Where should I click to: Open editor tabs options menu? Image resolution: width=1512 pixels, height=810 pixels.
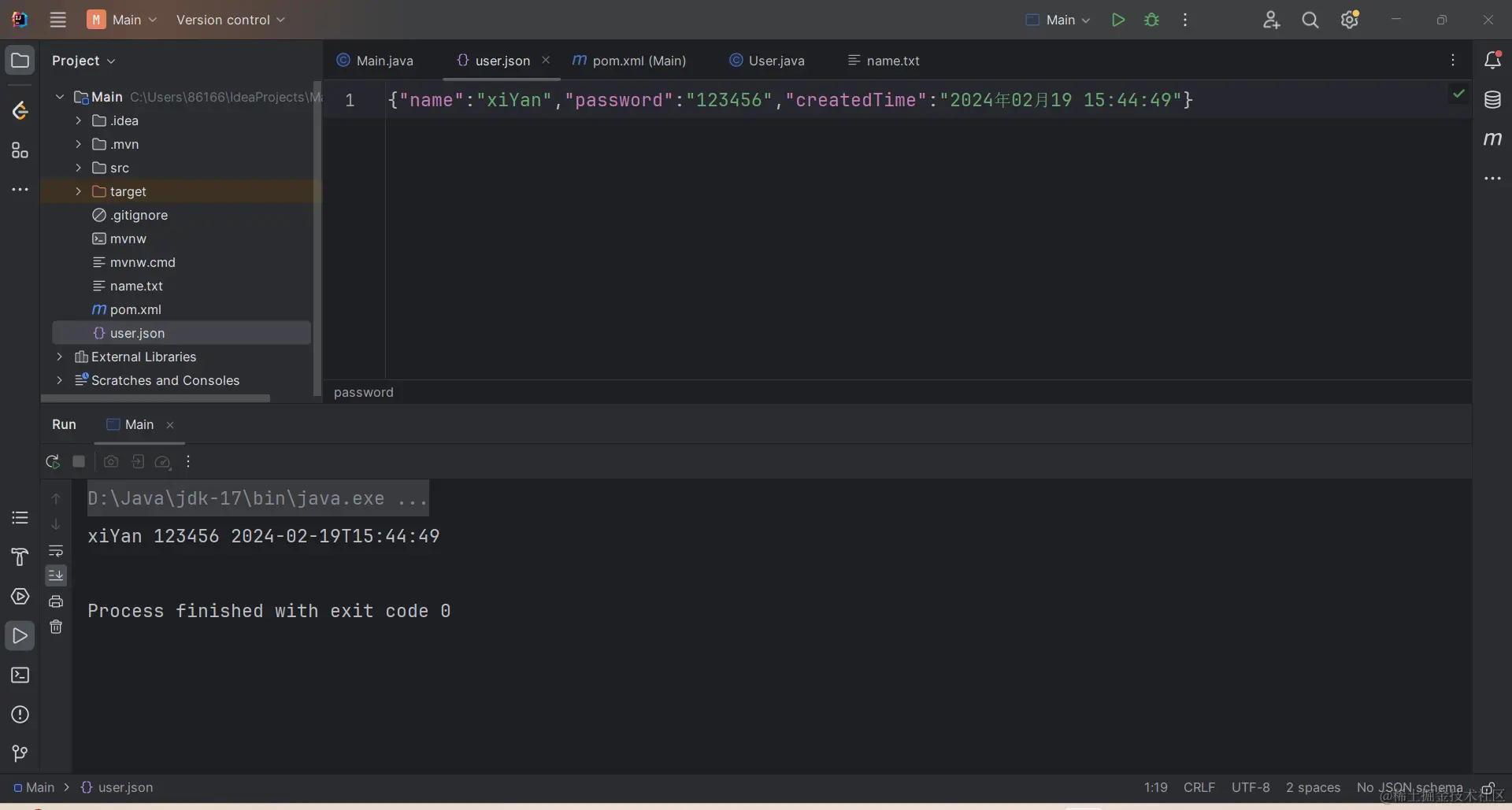coord(1453,61)
